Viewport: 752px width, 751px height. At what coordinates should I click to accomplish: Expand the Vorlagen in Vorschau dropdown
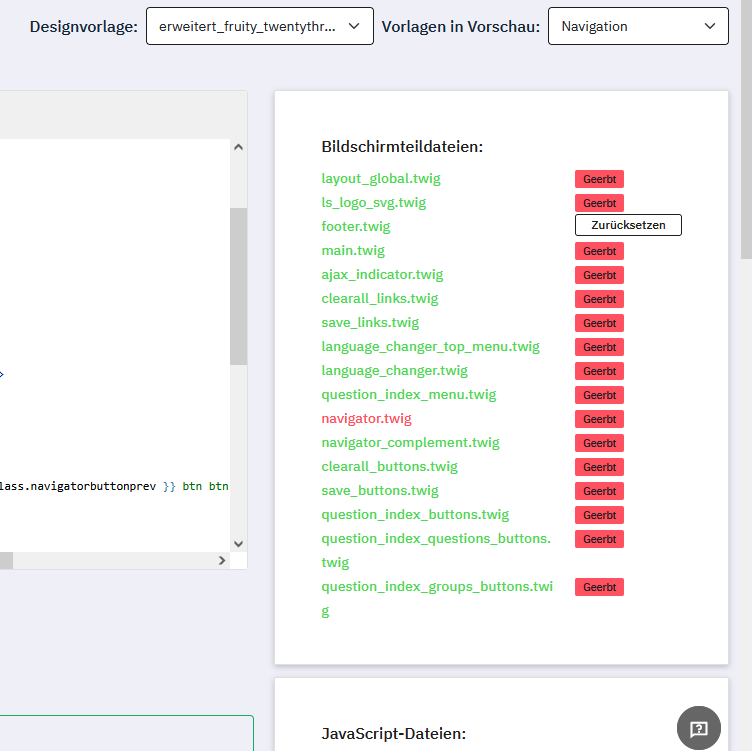[x=638, y=26]
